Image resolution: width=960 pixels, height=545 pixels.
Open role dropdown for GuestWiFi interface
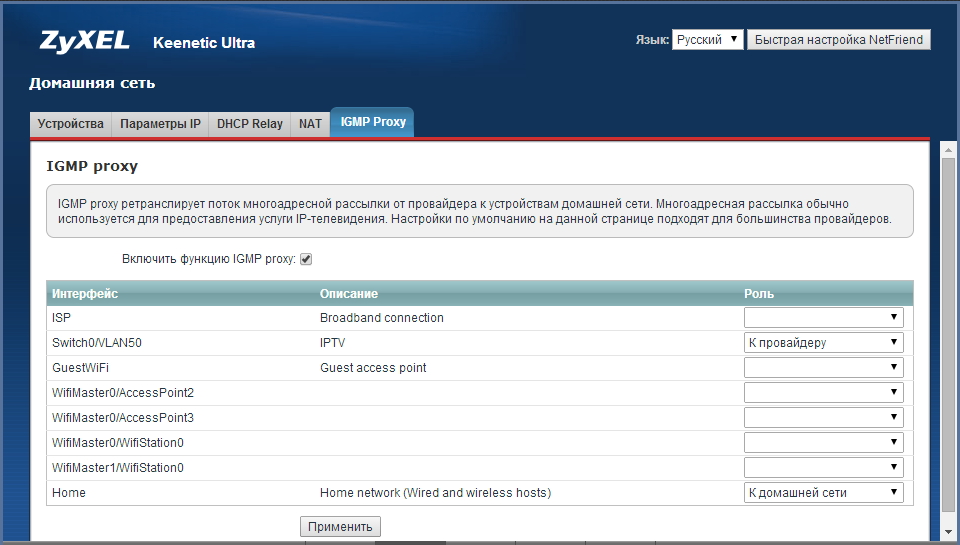[x=823, y=368]
